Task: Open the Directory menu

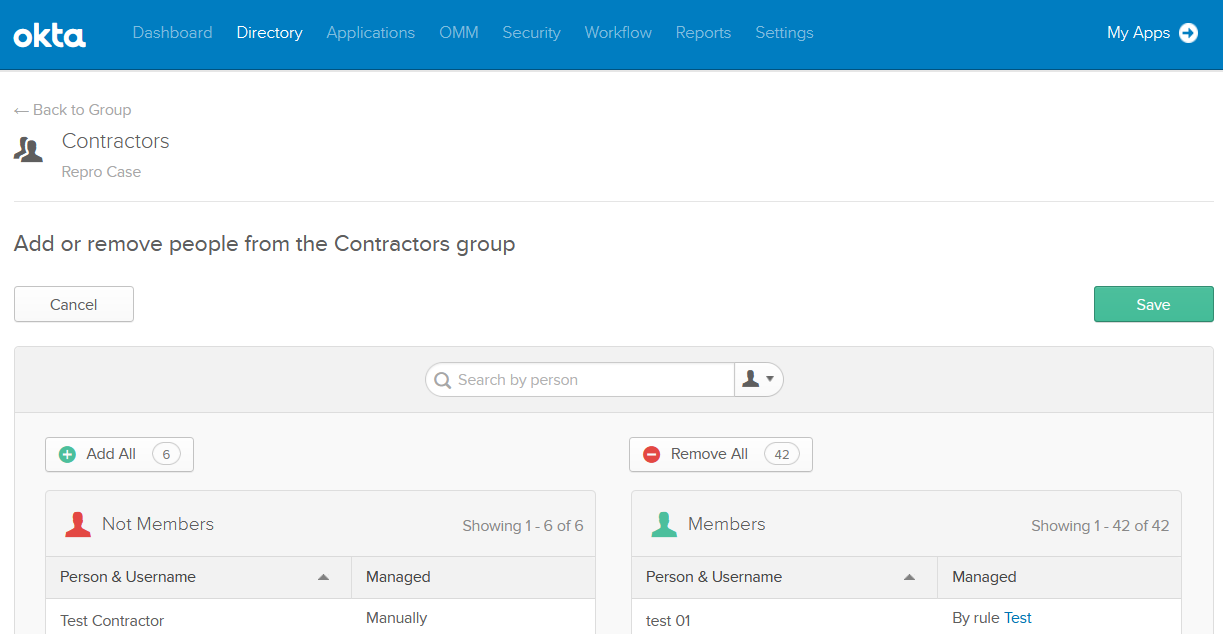Action: click(269, 33)
